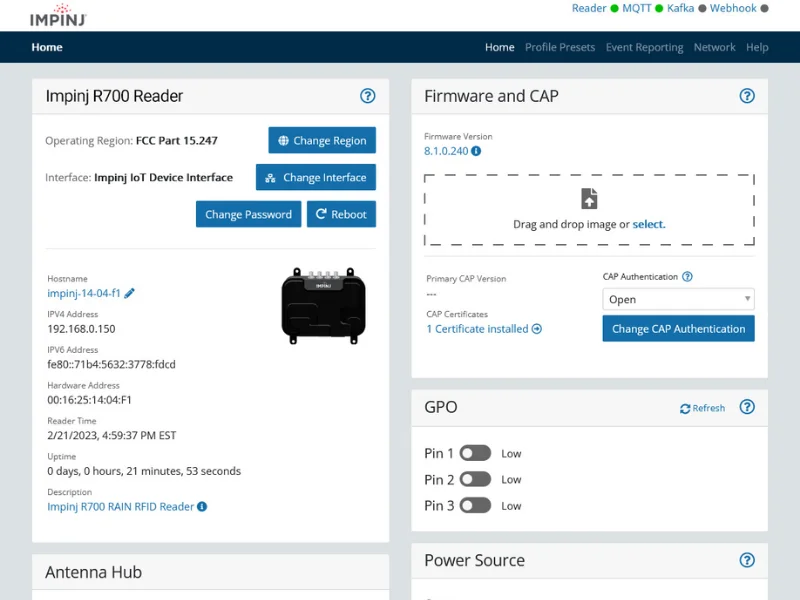Open help for the Power Source panel
The width and height of the screenshot is (800, 600).
[x=747, y=561]
